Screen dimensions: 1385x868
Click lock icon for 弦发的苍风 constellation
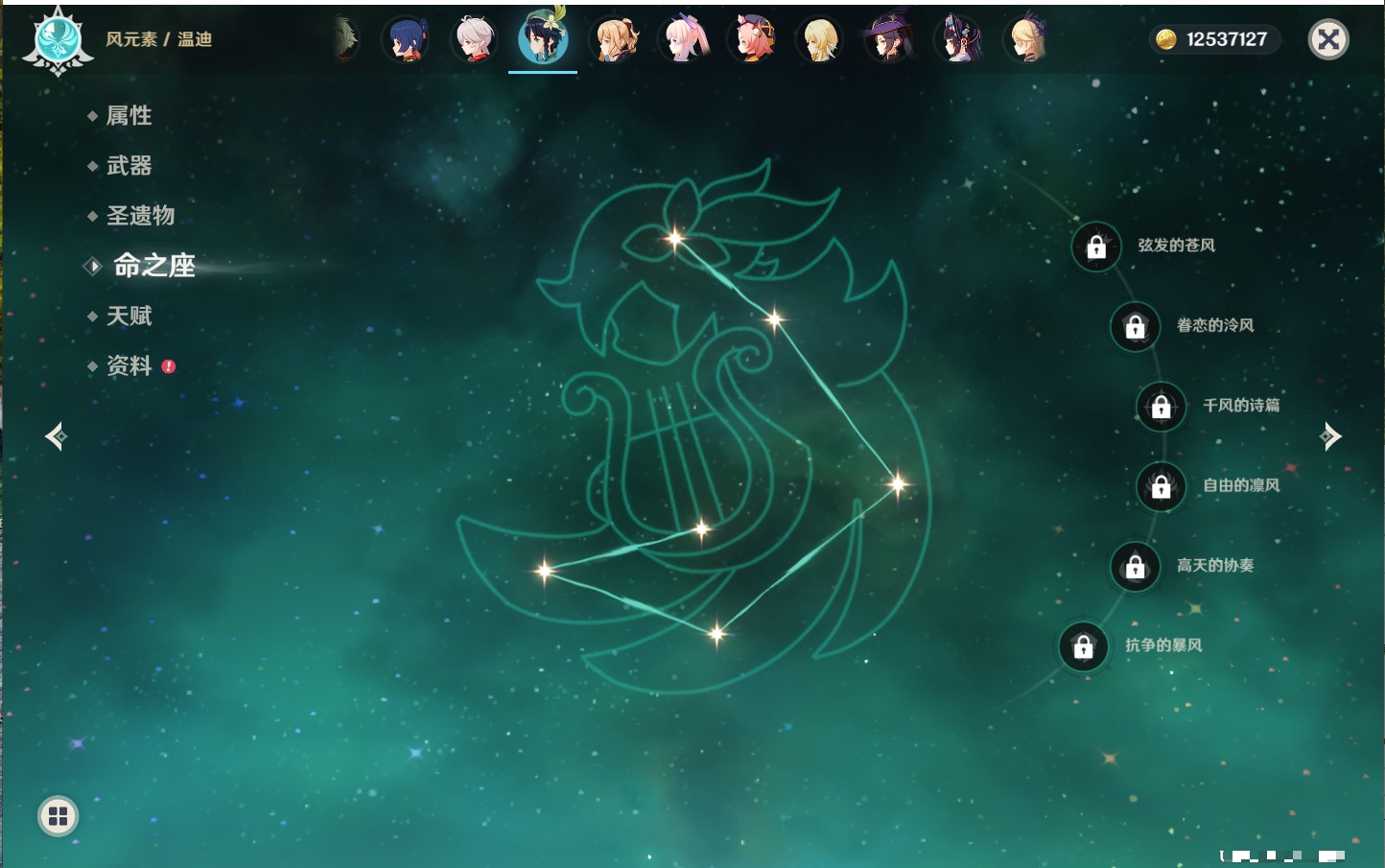(x=1096, y=247)
